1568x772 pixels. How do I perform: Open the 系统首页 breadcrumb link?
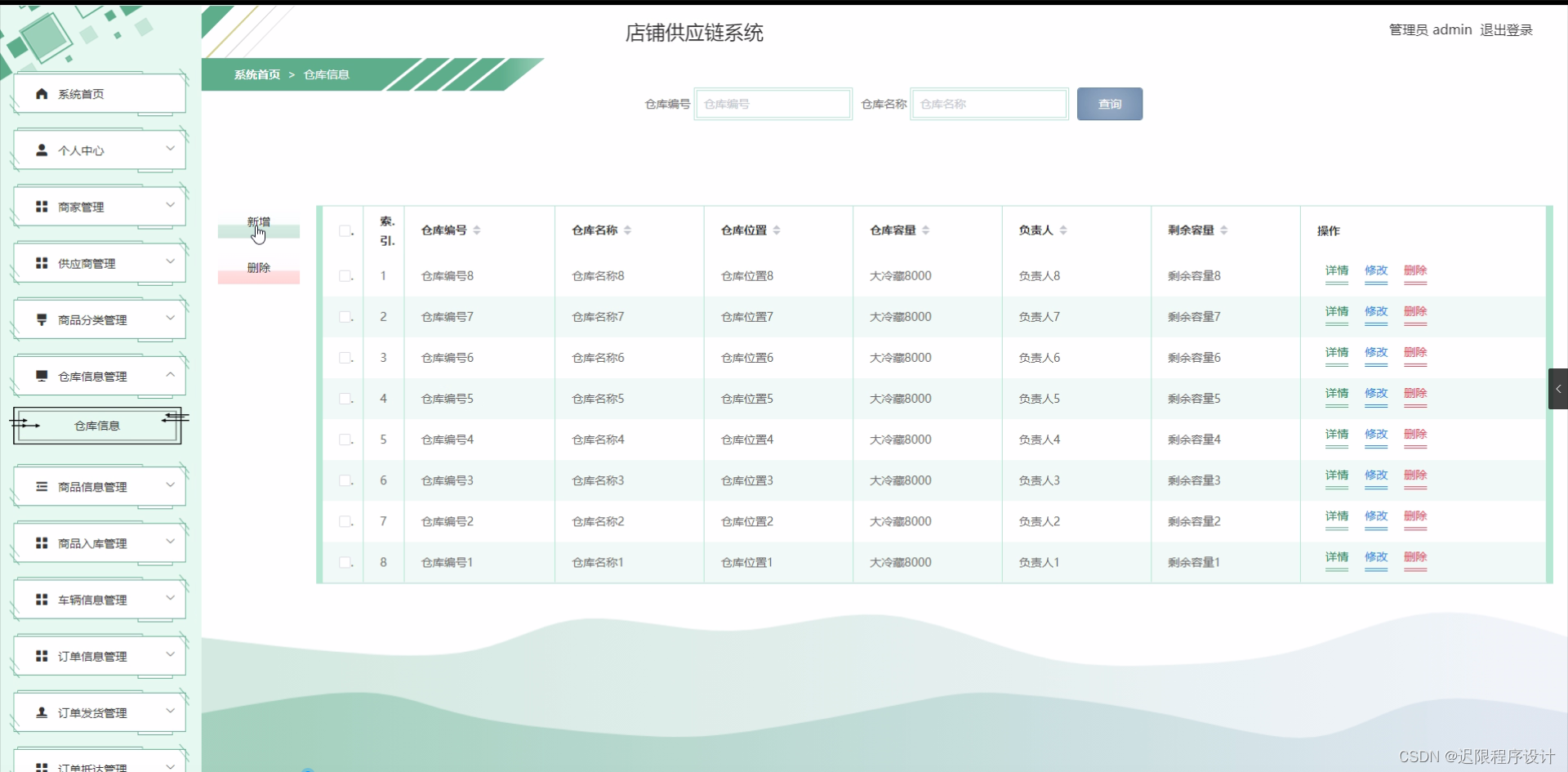256,74
